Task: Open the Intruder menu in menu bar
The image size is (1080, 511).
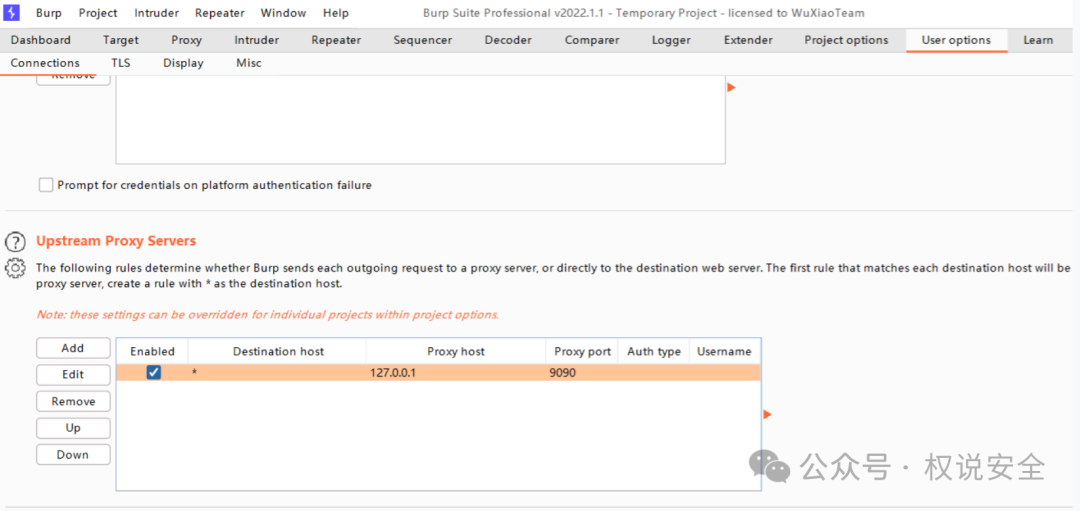Action: tap(156, 13)
